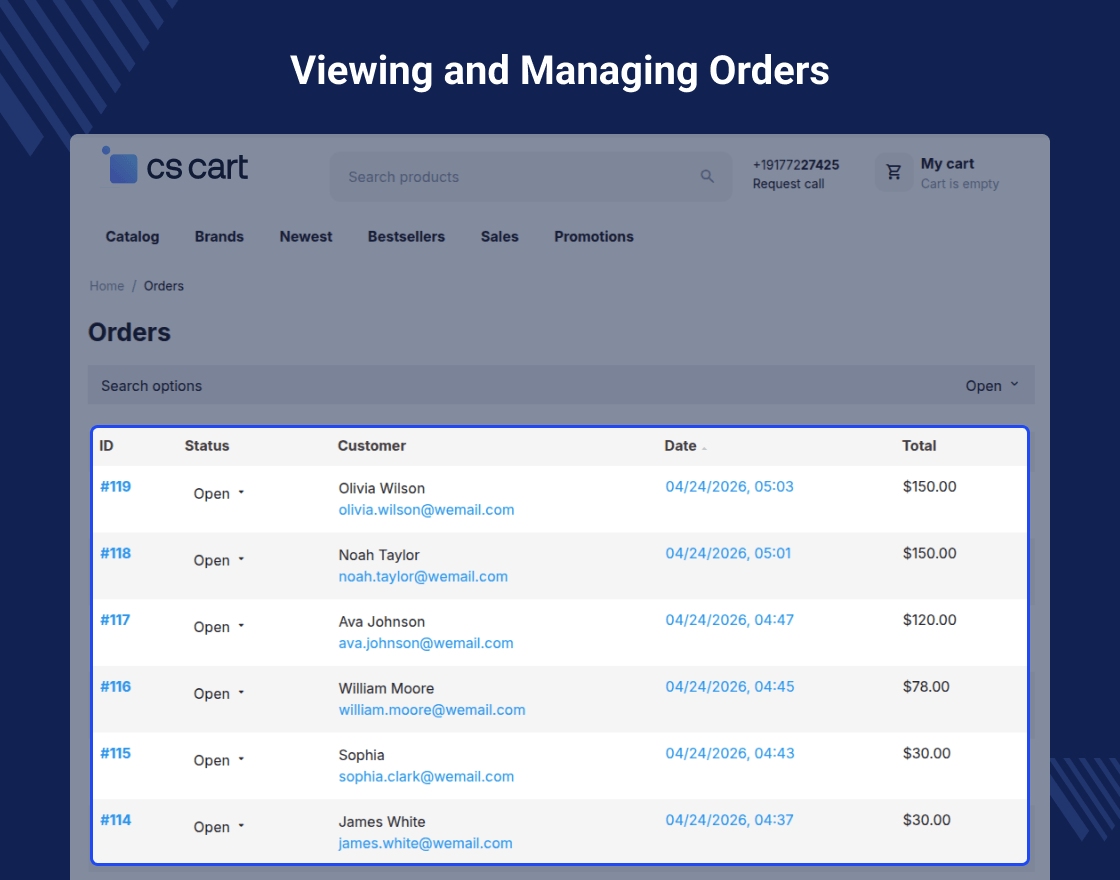
Task: Open My cart label
Action: point(947,164)
